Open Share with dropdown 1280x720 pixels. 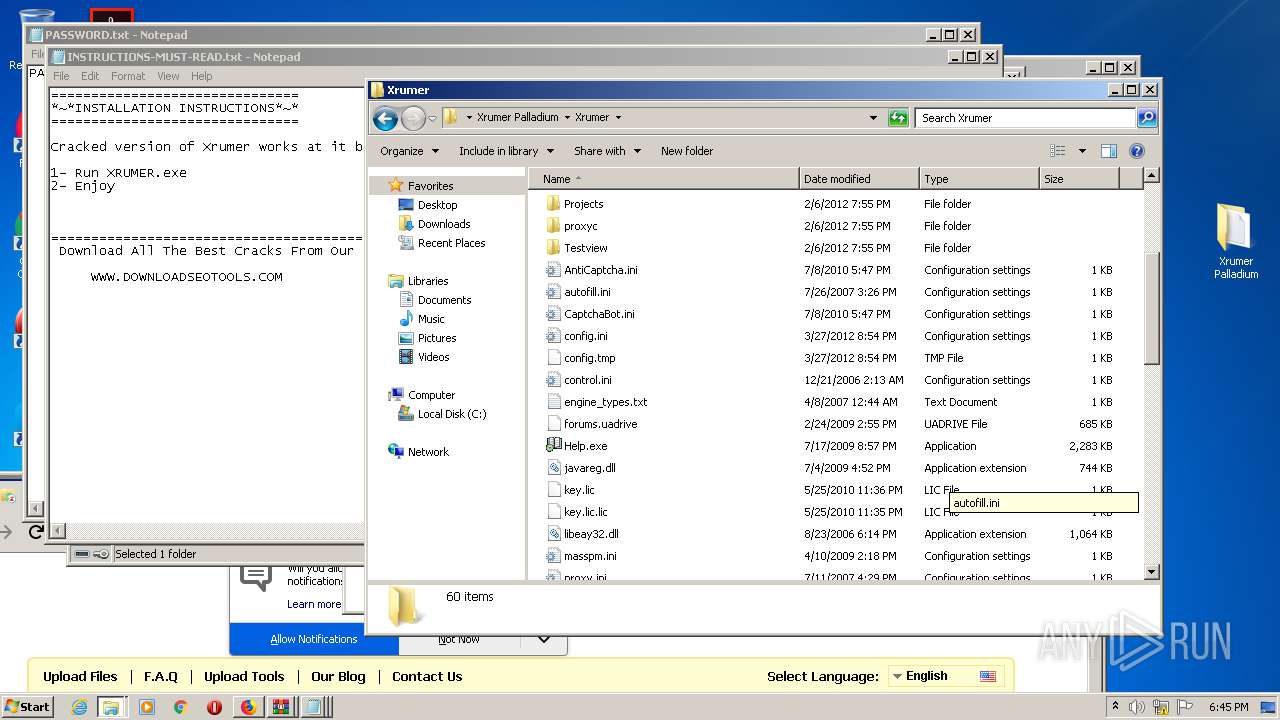pyautogui.click(x=607, y=151)
